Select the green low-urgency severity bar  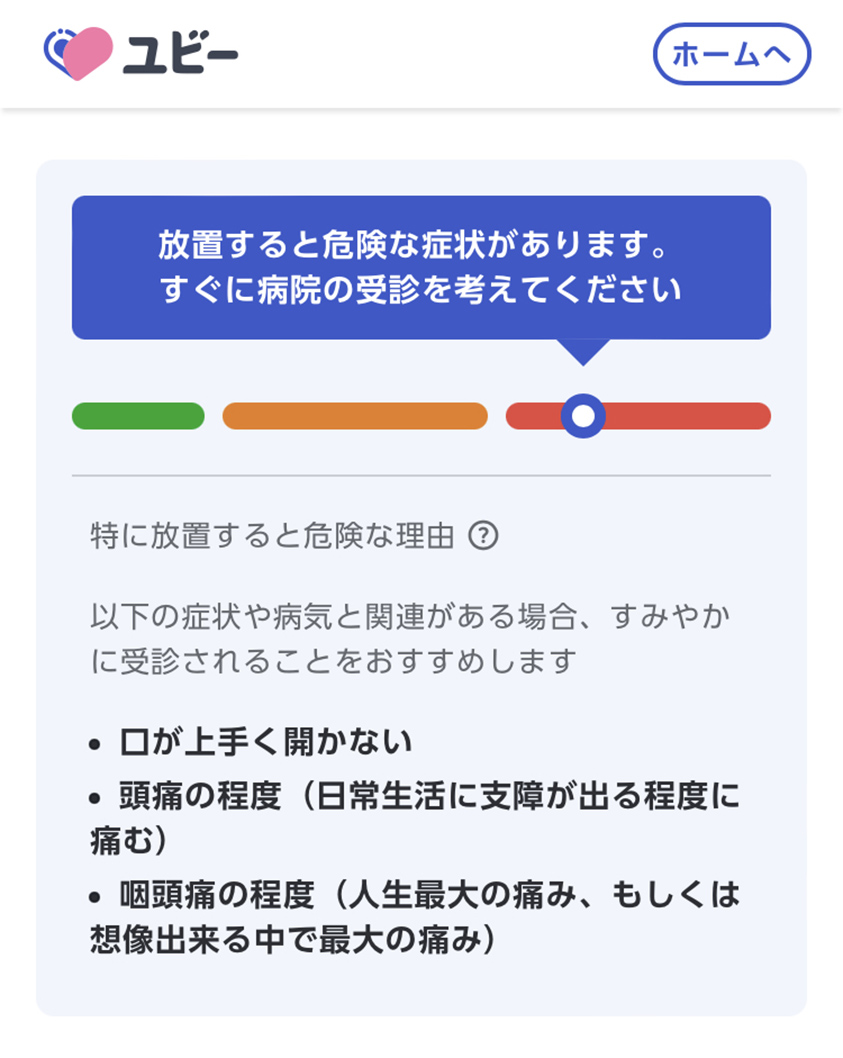[138, 416]
